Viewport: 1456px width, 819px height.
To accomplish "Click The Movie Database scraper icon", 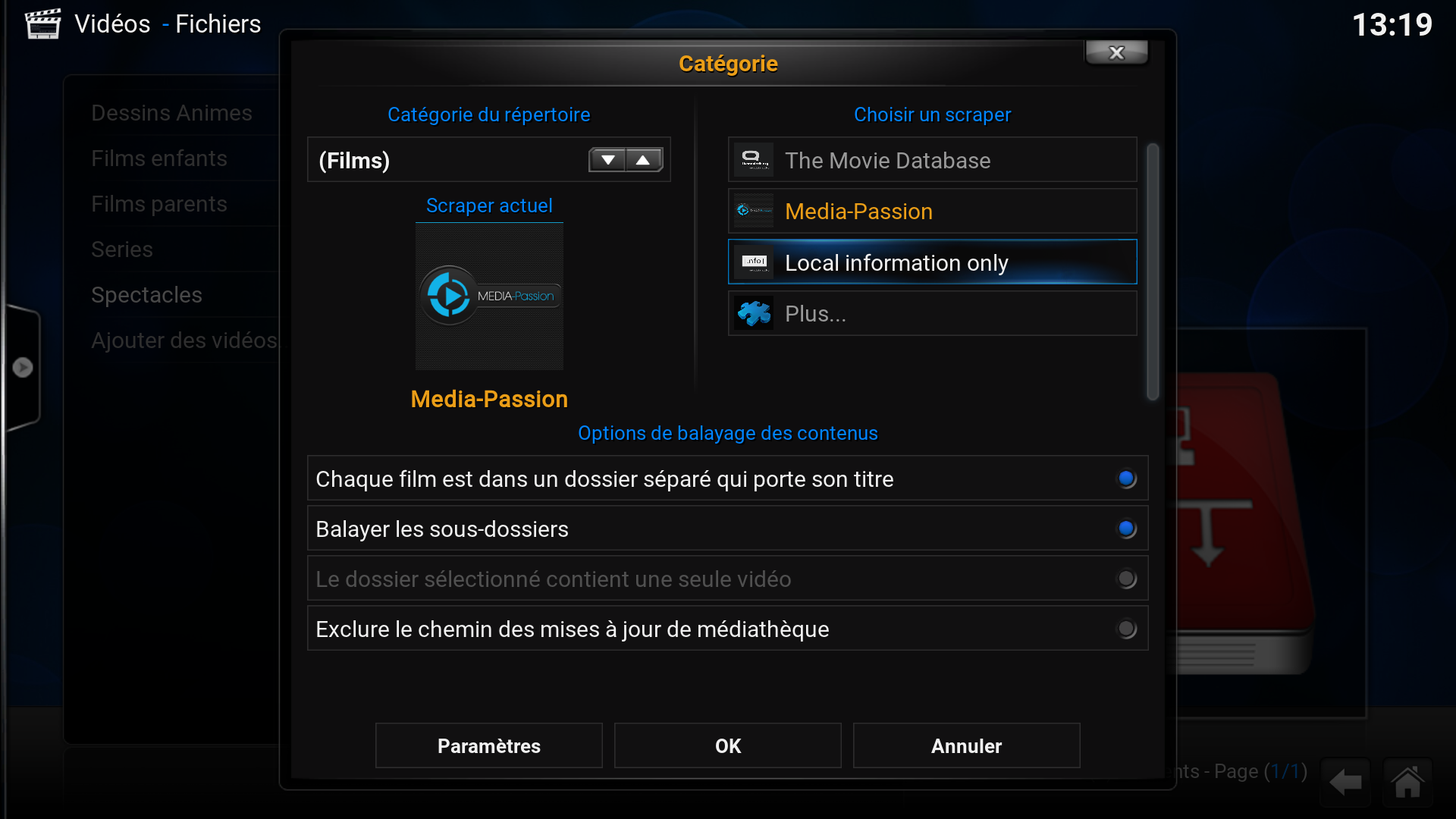I will (753, 160).
